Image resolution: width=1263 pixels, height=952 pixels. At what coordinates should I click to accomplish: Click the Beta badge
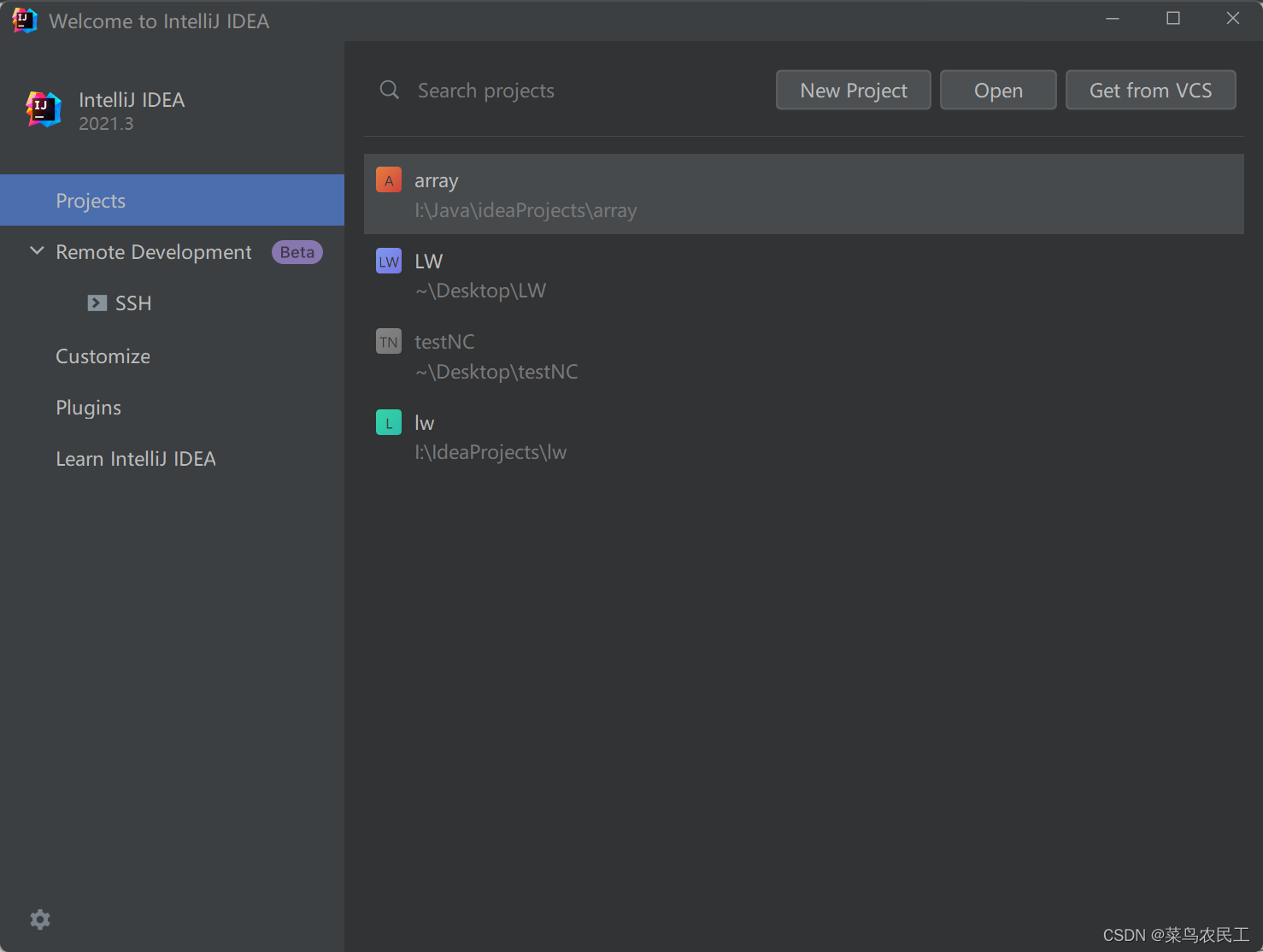pyautogui.click(x=297, y=252)
